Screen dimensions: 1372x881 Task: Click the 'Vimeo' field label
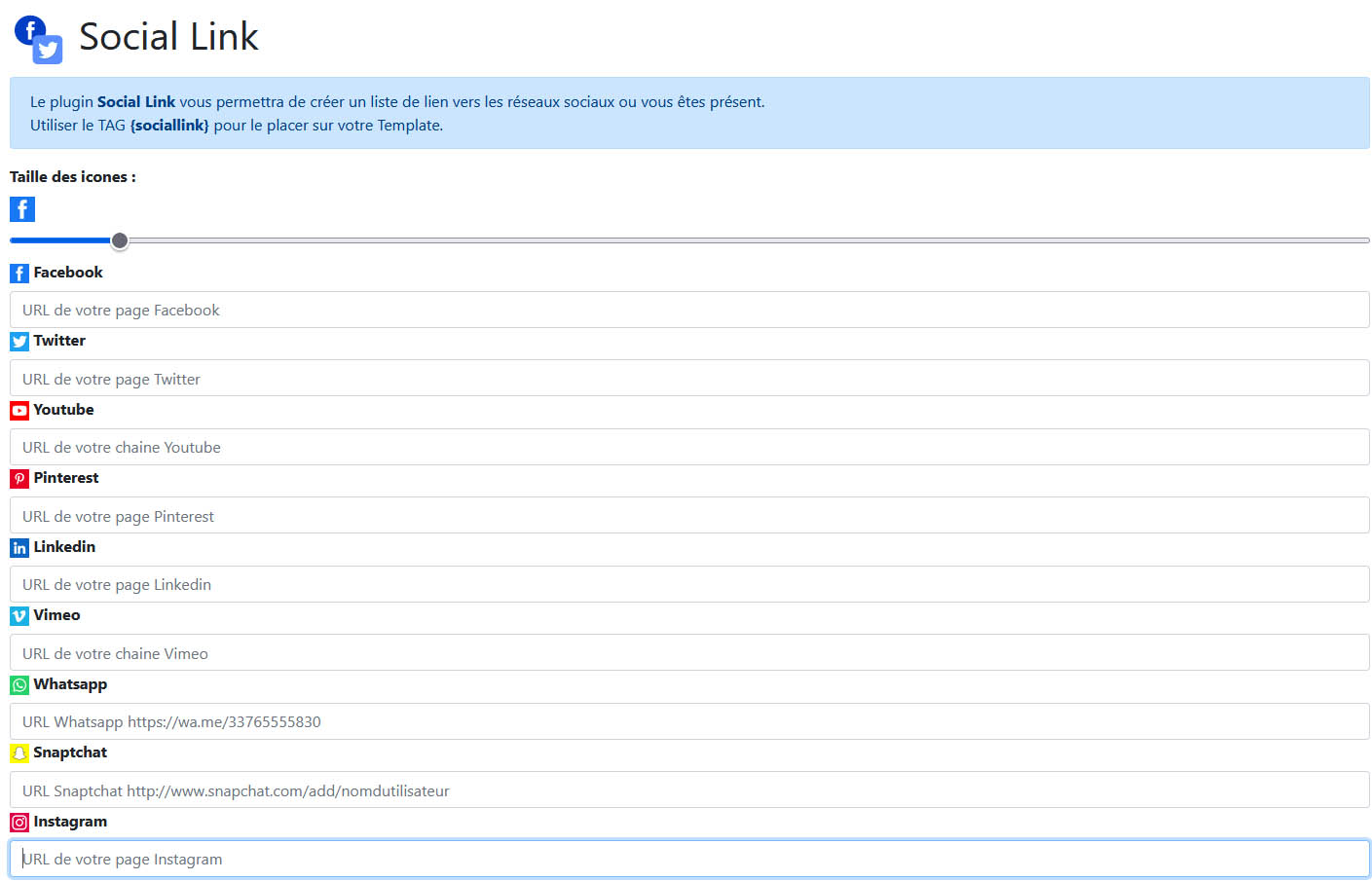tap(57, 615)
